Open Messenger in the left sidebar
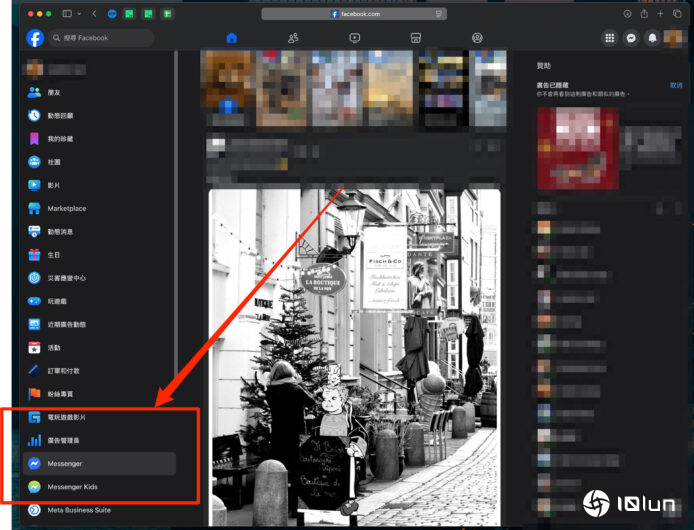 65,464
